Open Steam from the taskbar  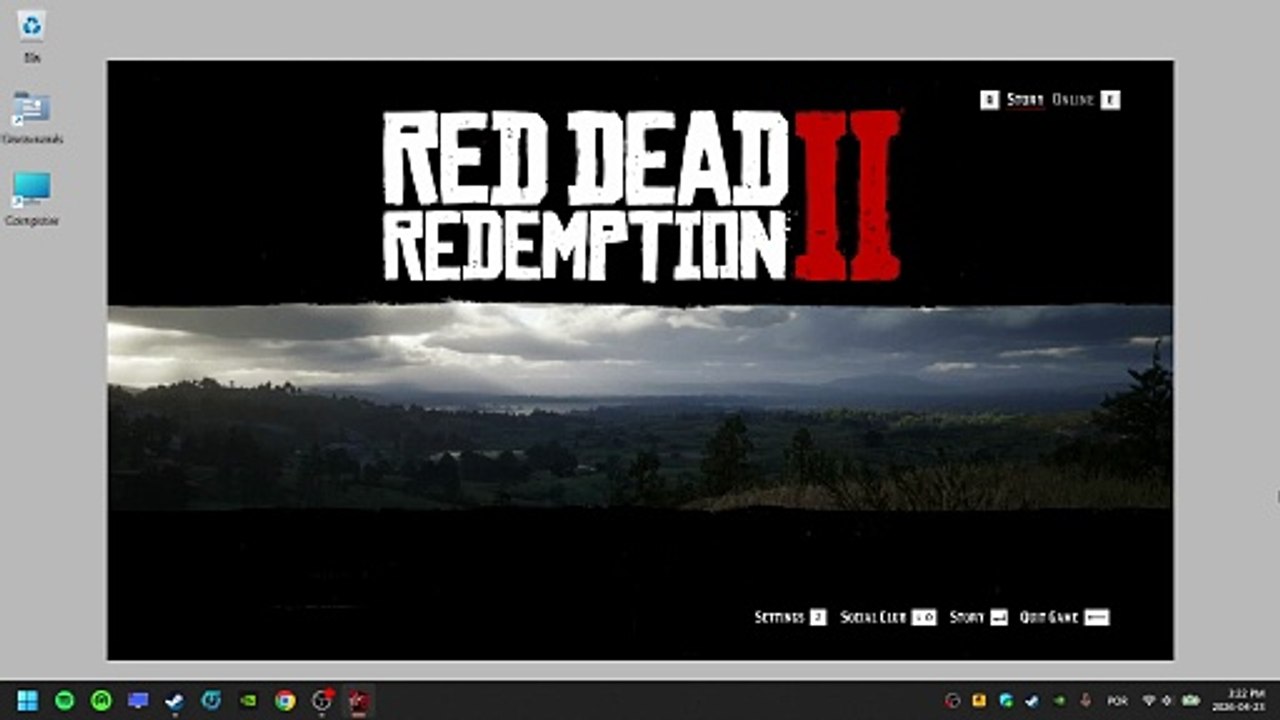[174, 700]
